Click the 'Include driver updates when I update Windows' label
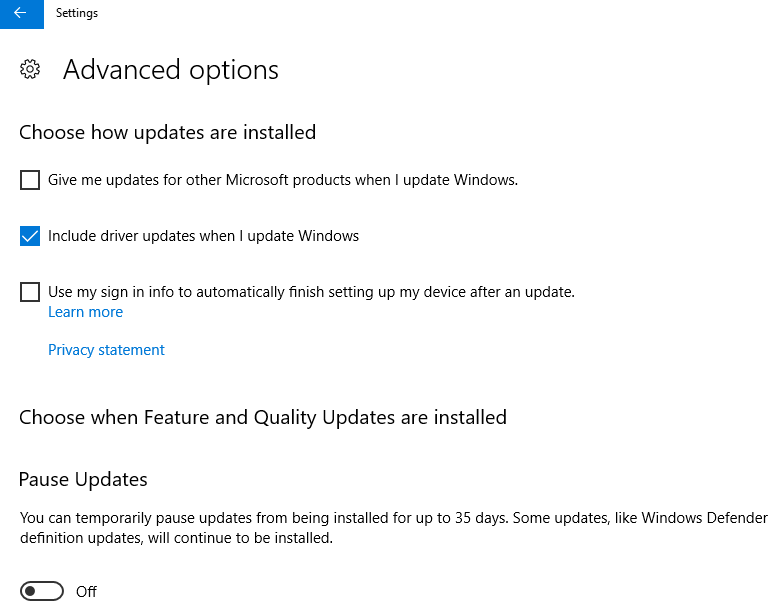 click(203, 236)
